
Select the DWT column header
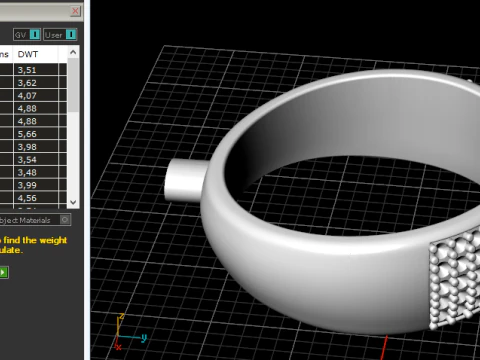click(36, 54)
